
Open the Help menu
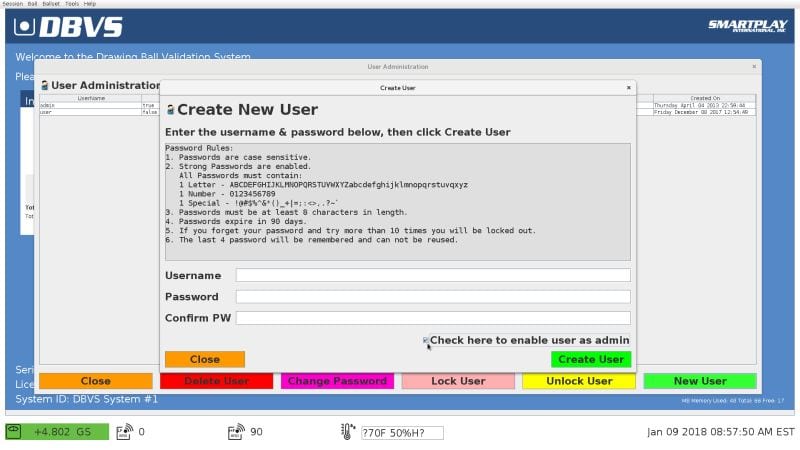90,4
